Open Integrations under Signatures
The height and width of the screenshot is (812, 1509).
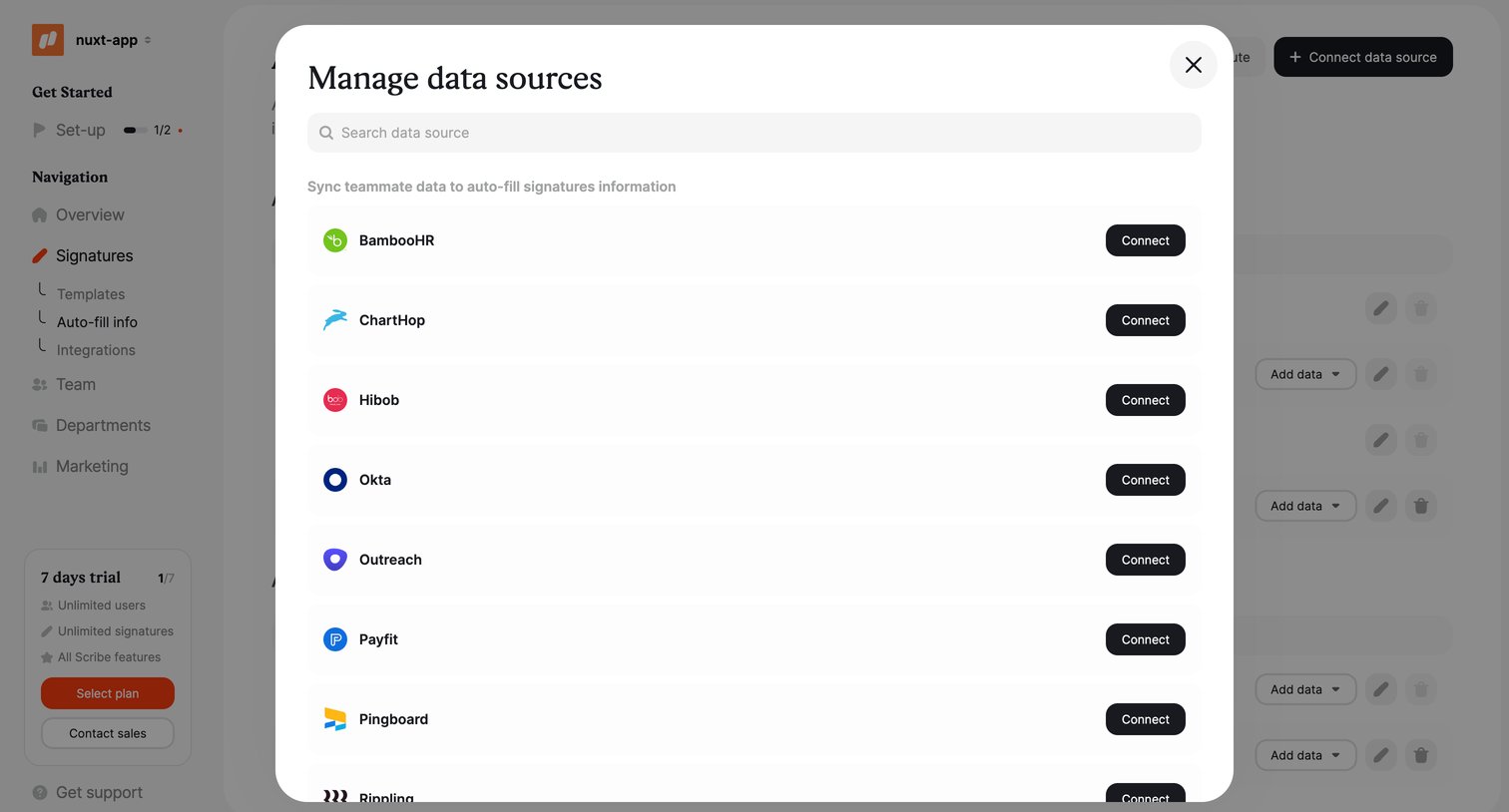click(x=96, y=350)
